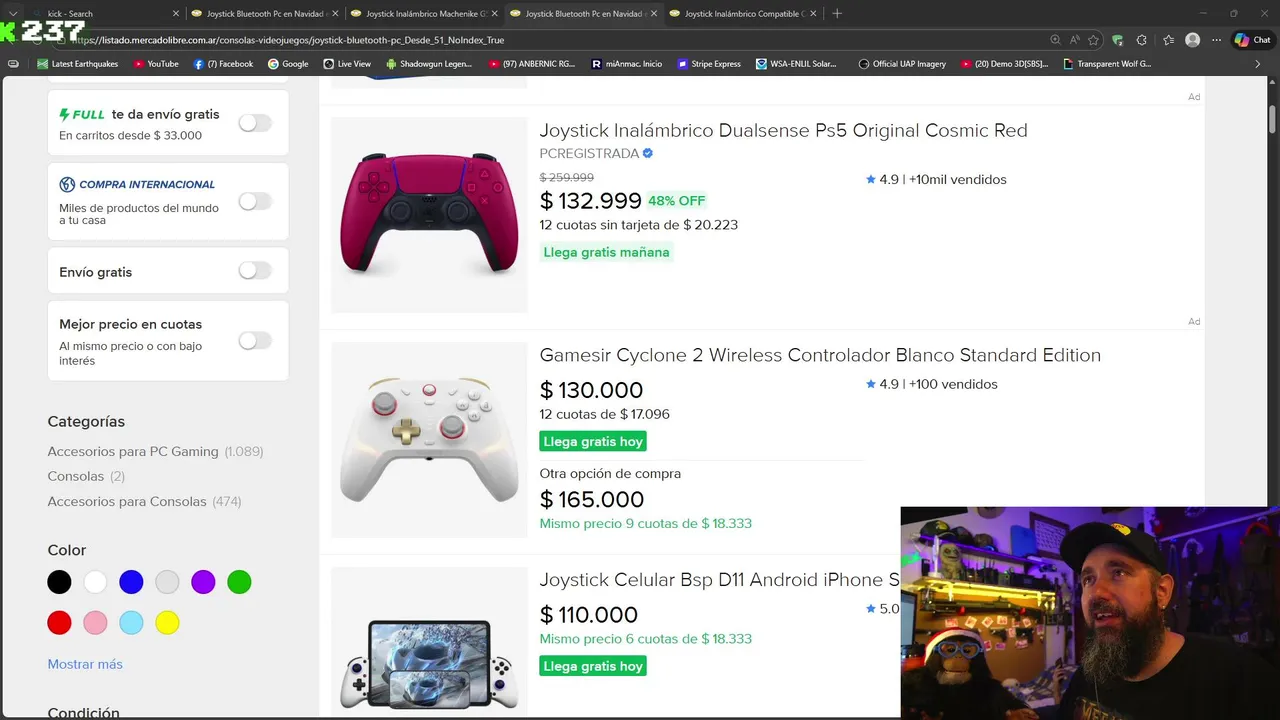1280x720 pixels.
Task: Open the Copilot Chat button
Action: [x=1252, y=40]
